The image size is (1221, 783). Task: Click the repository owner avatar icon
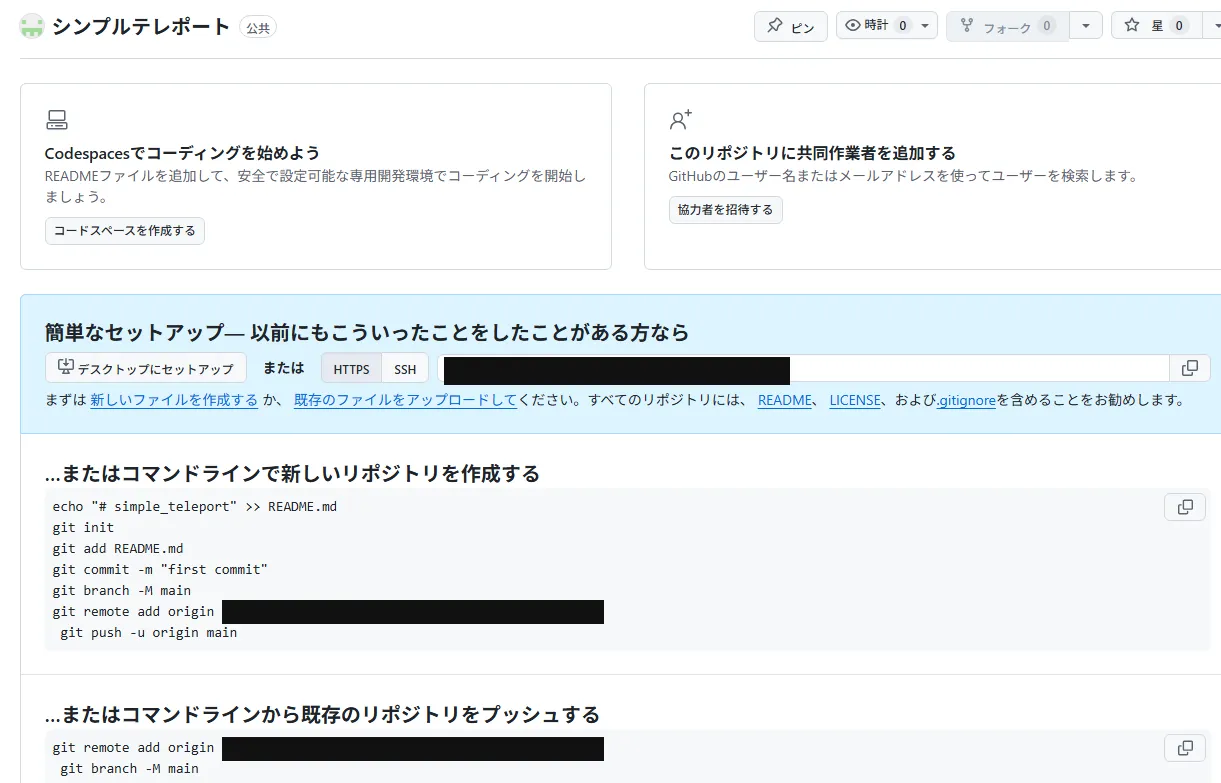pos(32,27)
